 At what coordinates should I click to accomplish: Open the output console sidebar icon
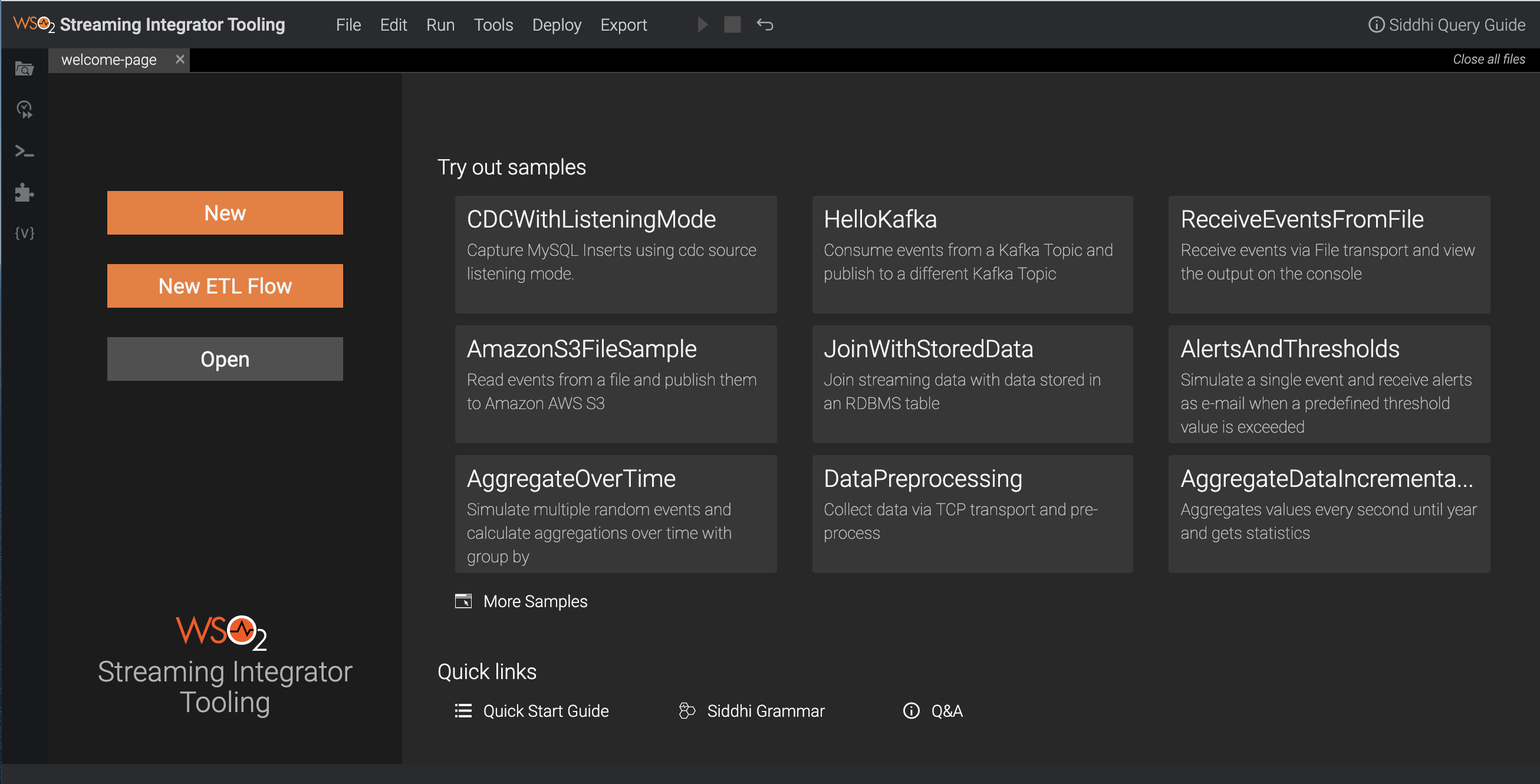pos(24,151)
